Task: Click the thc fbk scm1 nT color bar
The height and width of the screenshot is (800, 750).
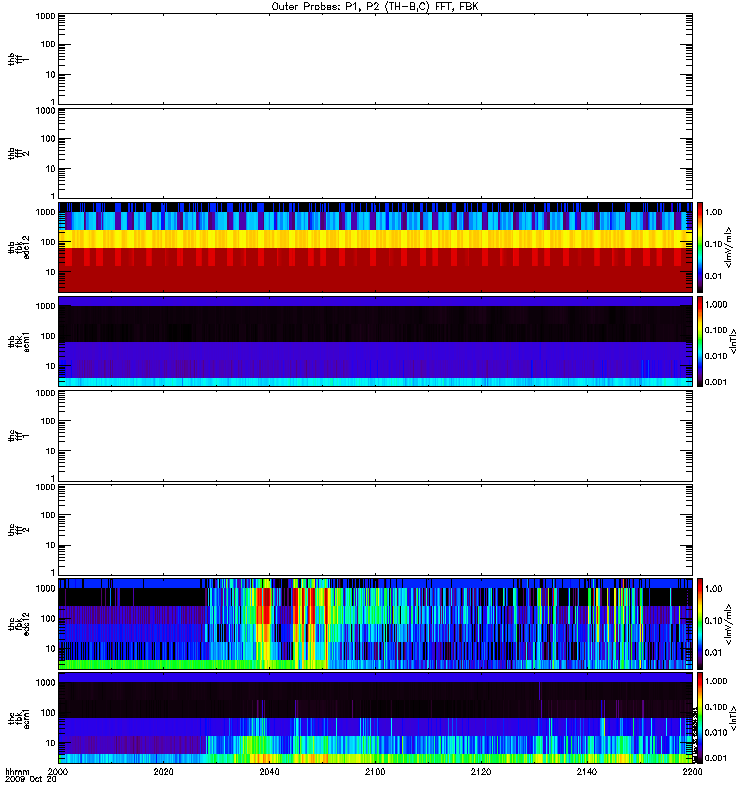Action: click(700, 718)
